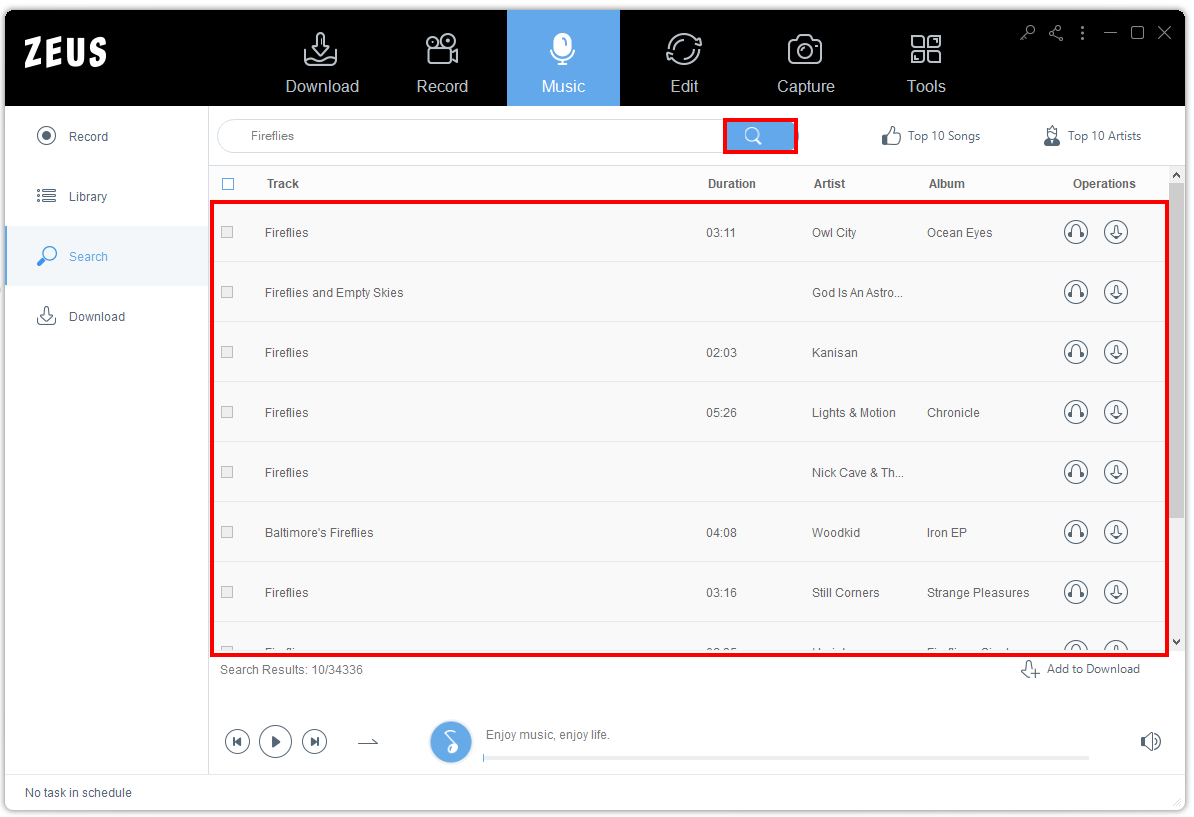The height and width of the screenshot is (817, 1194).
Task: Switch to the Edit tab
Action: pyautogui.click(x=684, y=62)
